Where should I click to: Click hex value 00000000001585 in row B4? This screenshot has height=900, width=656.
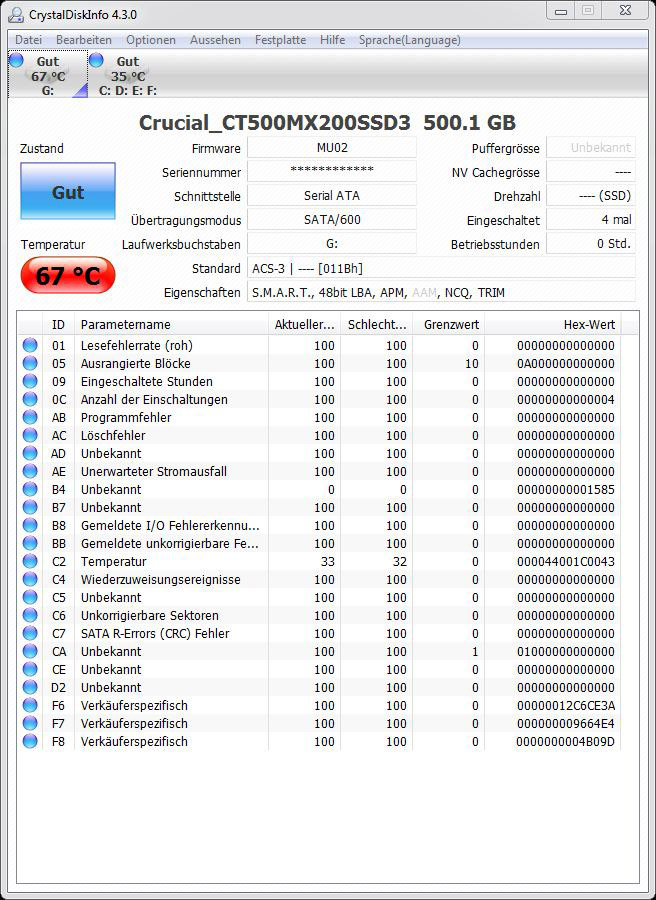tap(565, 489)
